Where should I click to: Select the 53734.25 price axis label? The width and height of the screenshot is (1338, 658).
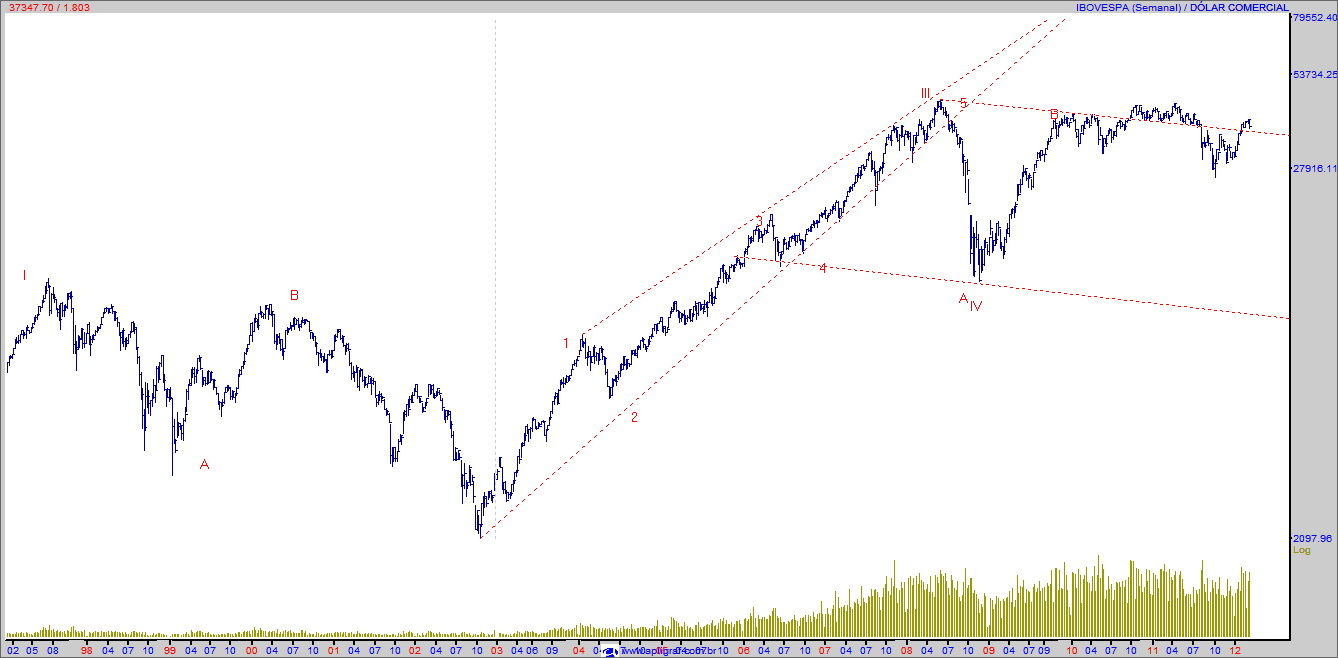[1314, 74]
